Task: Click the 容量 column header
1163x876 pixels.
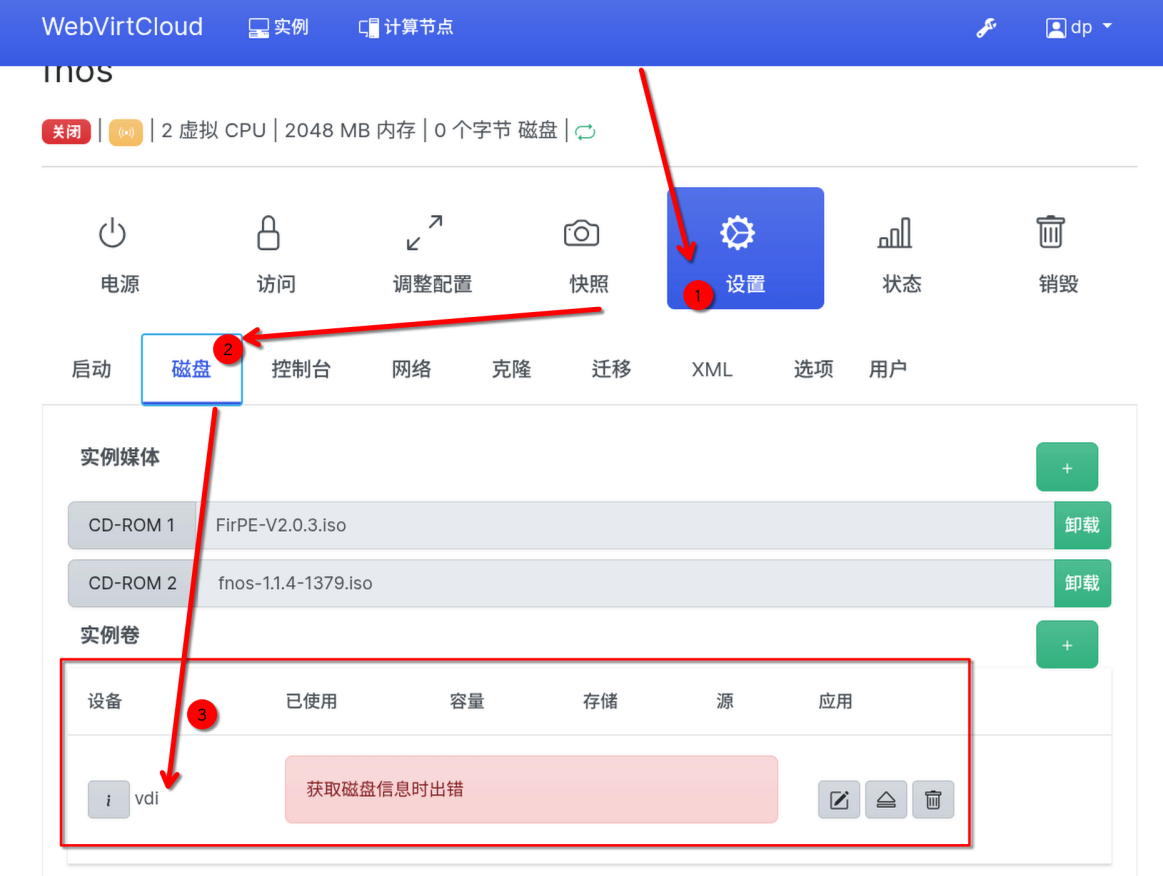Action: (x=467, y=701)
